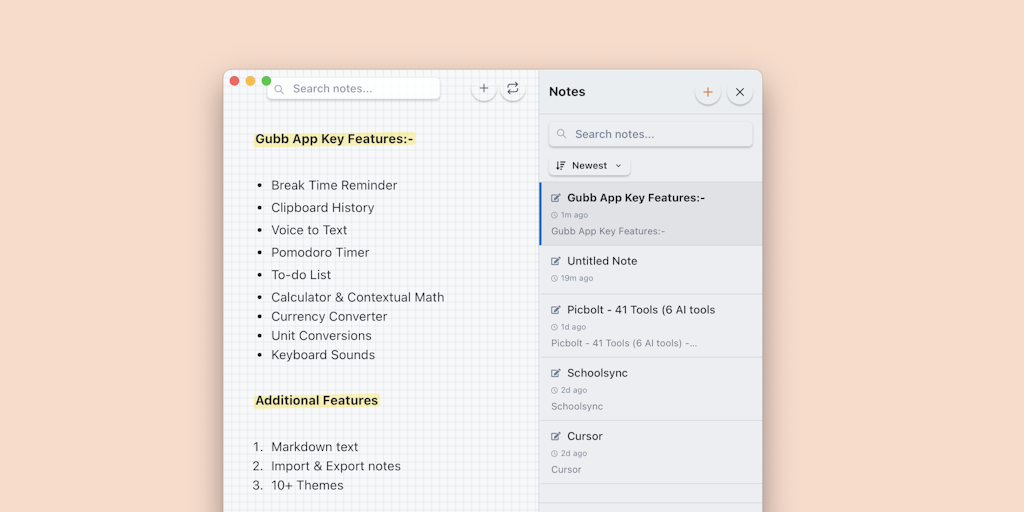This screenshot has width=1024, height=512.
Task: Click the edit icon beside Untitled Note
Action: coord(556,261)
